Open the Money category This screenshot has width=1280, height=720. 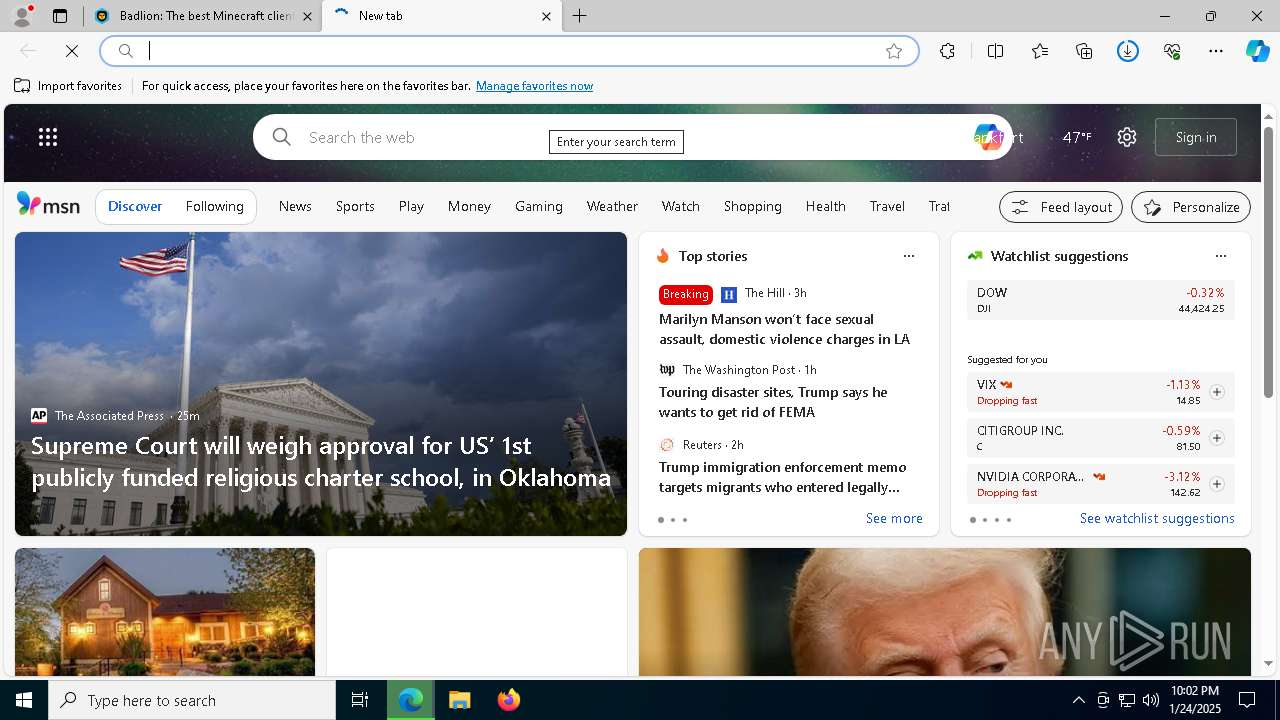469,206
